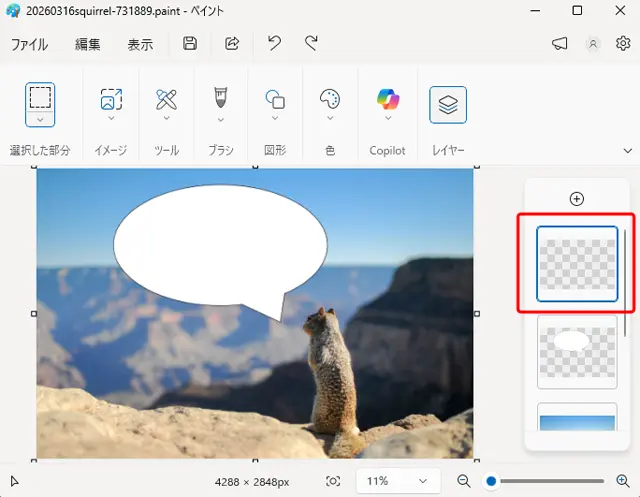The image size is (640, 497).
Task: Close the Paint window
Action: click(x=620, y=11)
